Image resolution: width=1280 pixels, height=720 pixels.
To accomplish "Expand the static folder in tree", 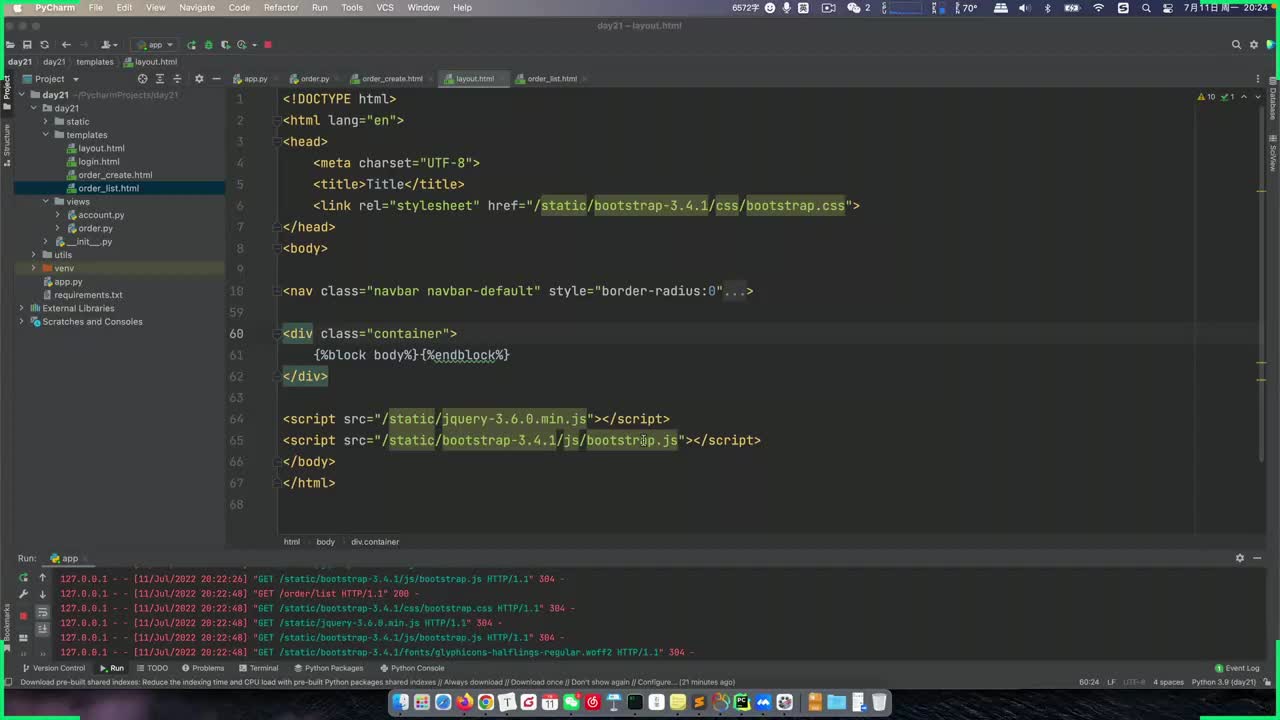I will pos(45,121).
